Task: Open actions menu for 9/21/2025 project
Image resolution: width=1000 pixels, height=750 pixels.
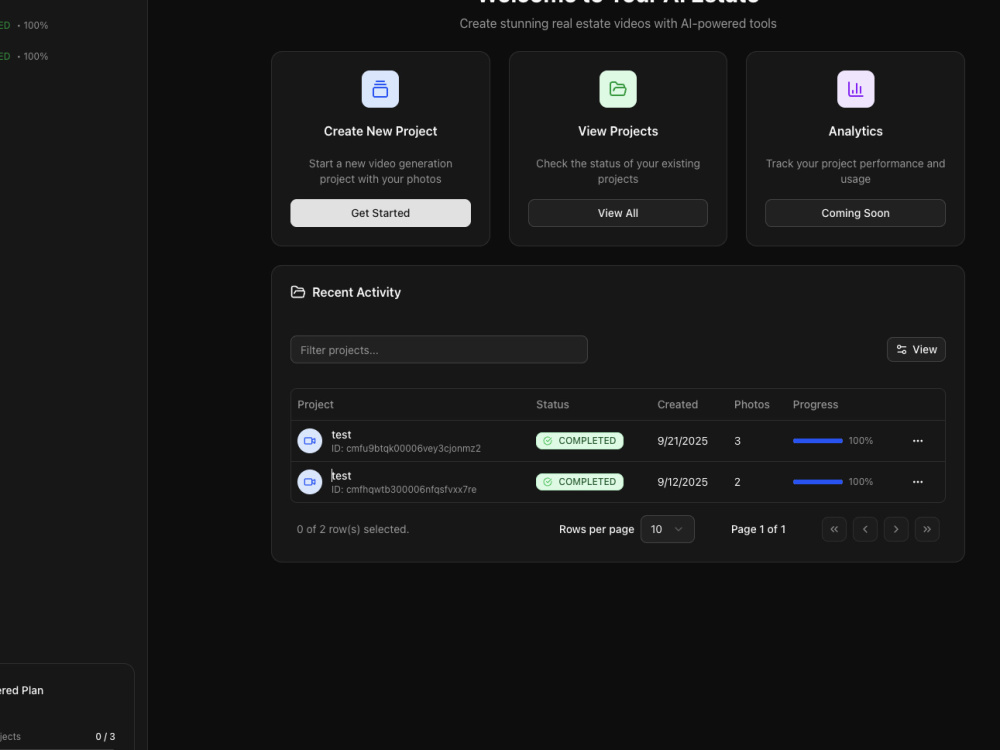Action: 917,441
